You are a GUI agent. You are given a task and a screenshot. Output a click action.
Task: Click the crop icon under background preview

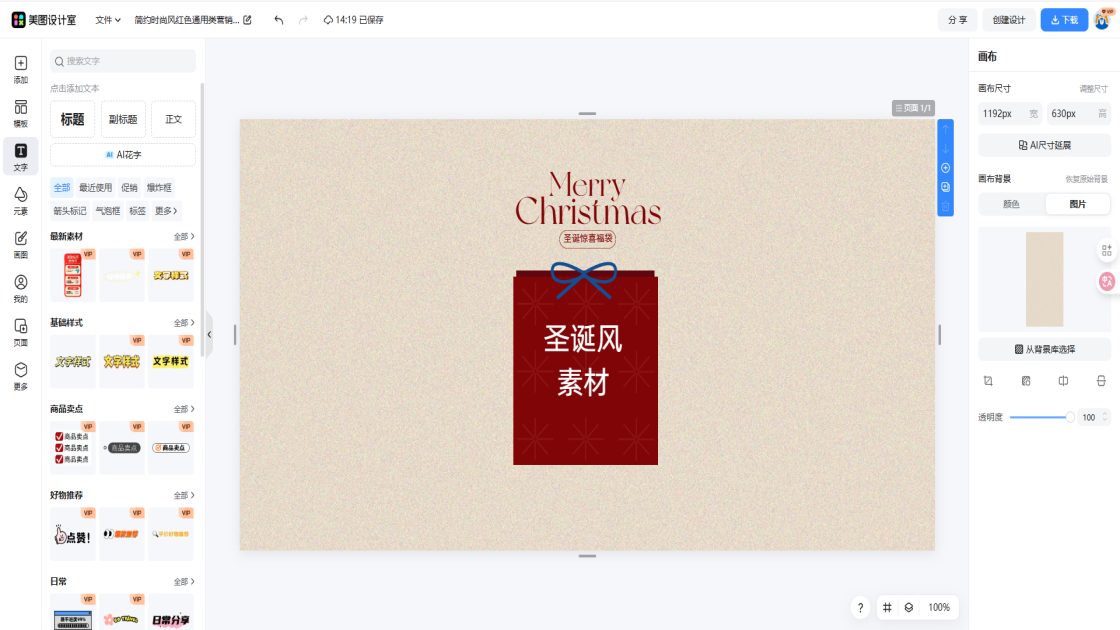coord(988,381)
